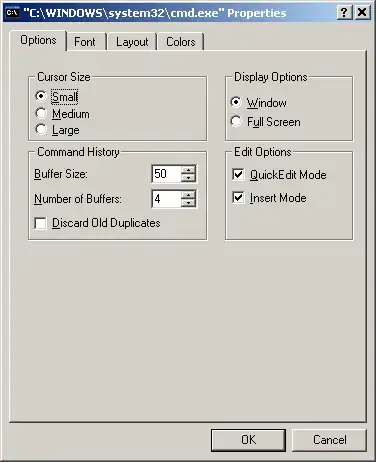Decrease Buffer Size with down arrow
This screenshot has height=462, width=376.
[188, 177]
